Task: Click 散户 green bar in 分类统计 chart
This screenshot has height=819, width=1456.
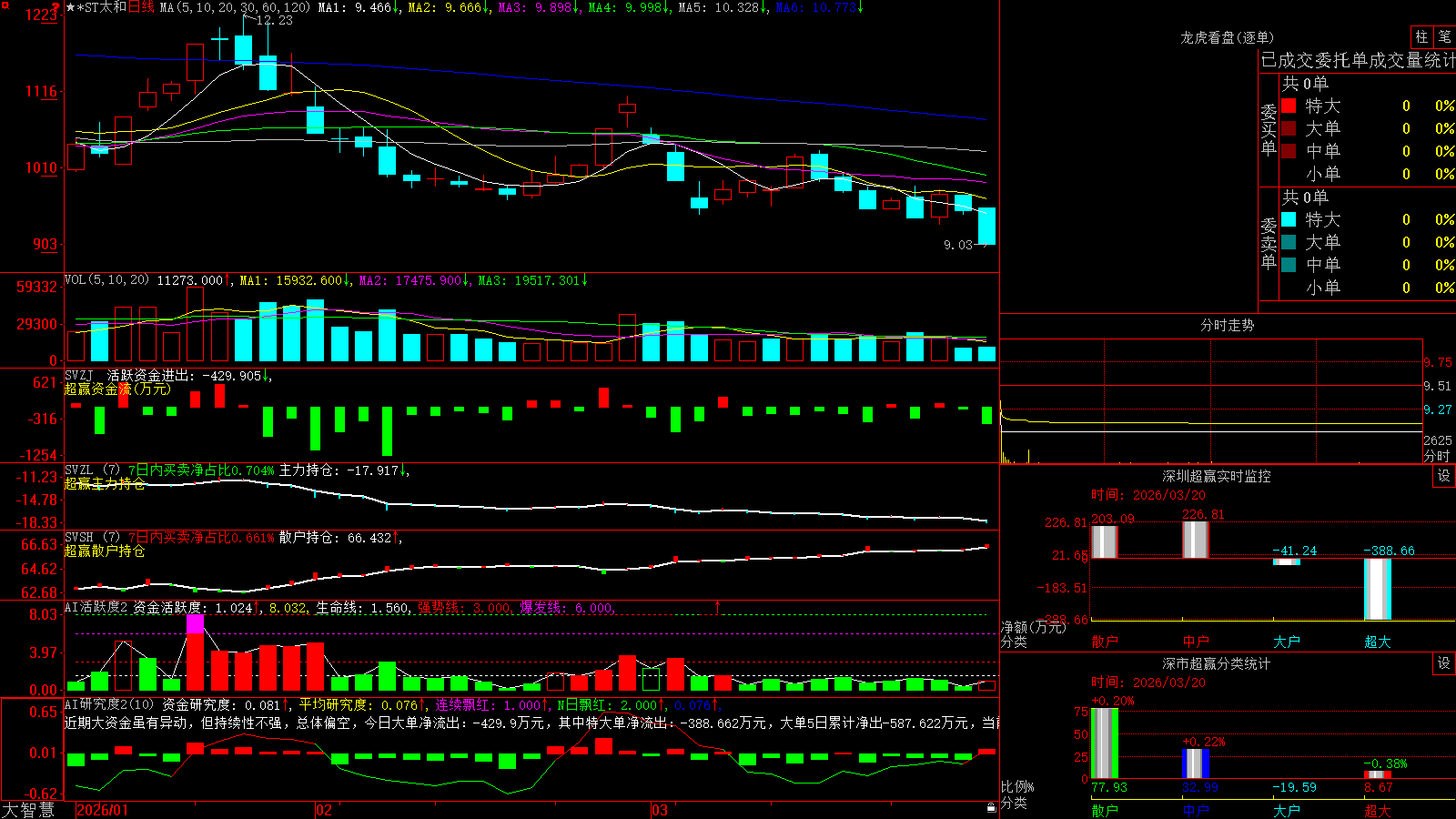Action: (x=1104, y=743)
